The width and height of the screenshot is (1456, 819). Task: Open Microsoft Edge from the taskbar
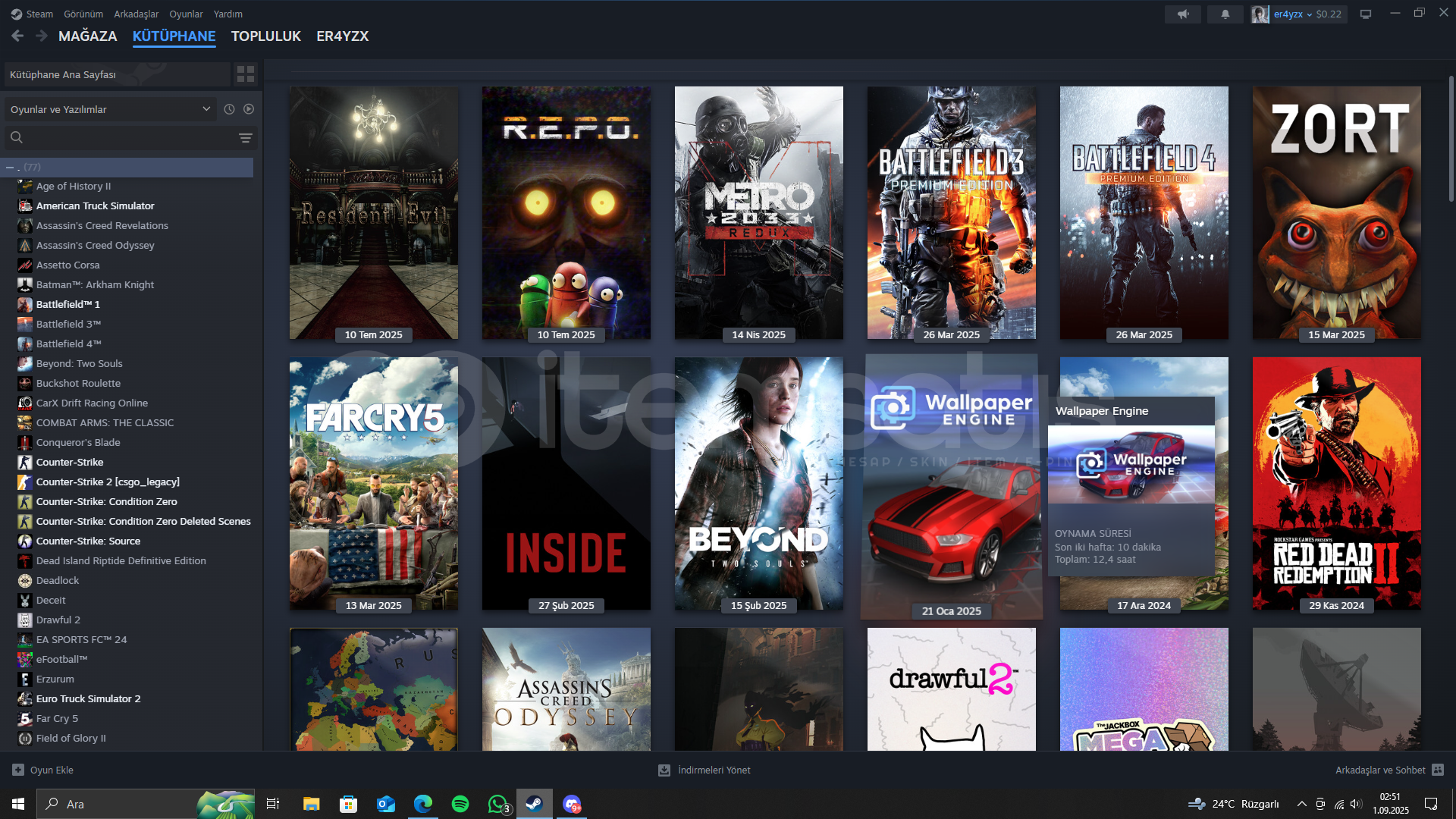[422, 804]
